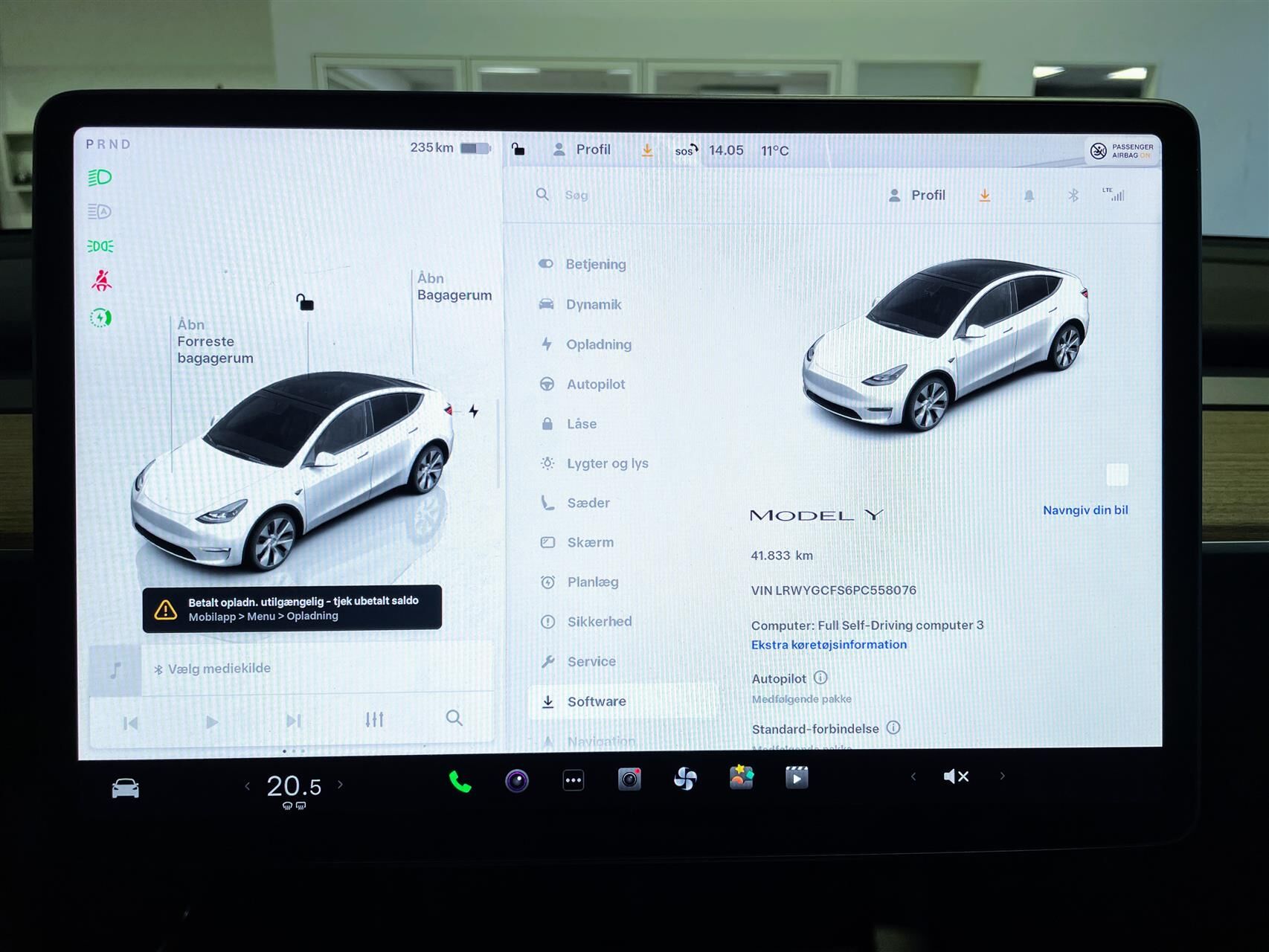Open Bluetooth settings icon

(1072, 196)
